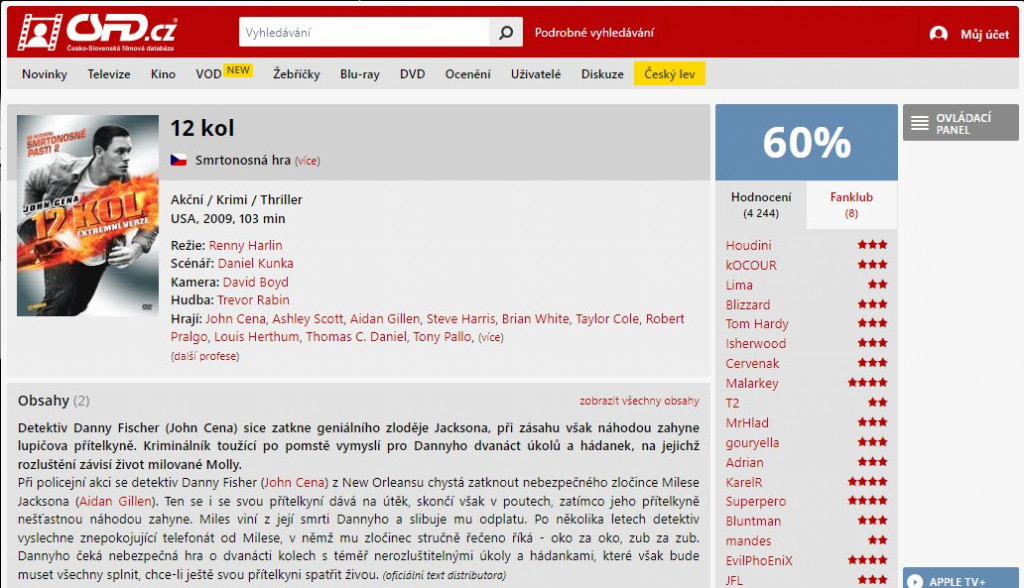Click the Apple TV+ play icon
The height and width of the screenshot is (588, 1024).
pos(915,581)
